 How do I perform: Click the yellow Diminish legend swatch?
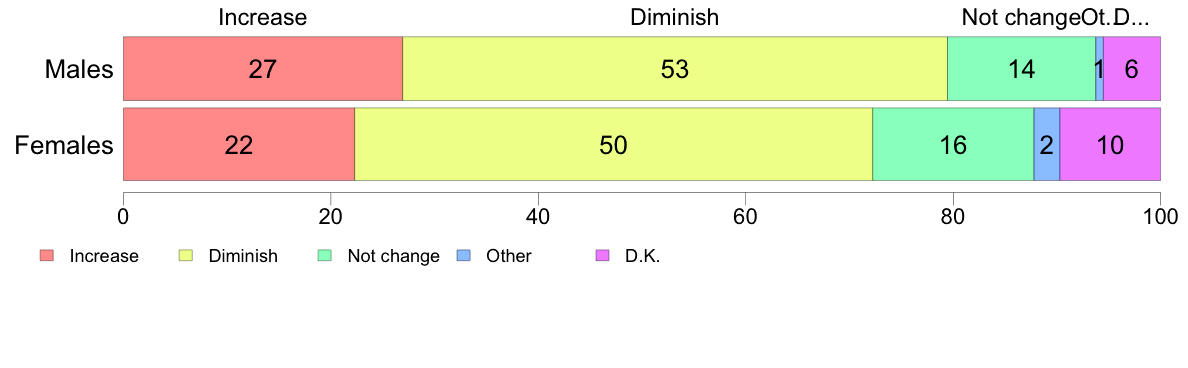pos(186,255)
